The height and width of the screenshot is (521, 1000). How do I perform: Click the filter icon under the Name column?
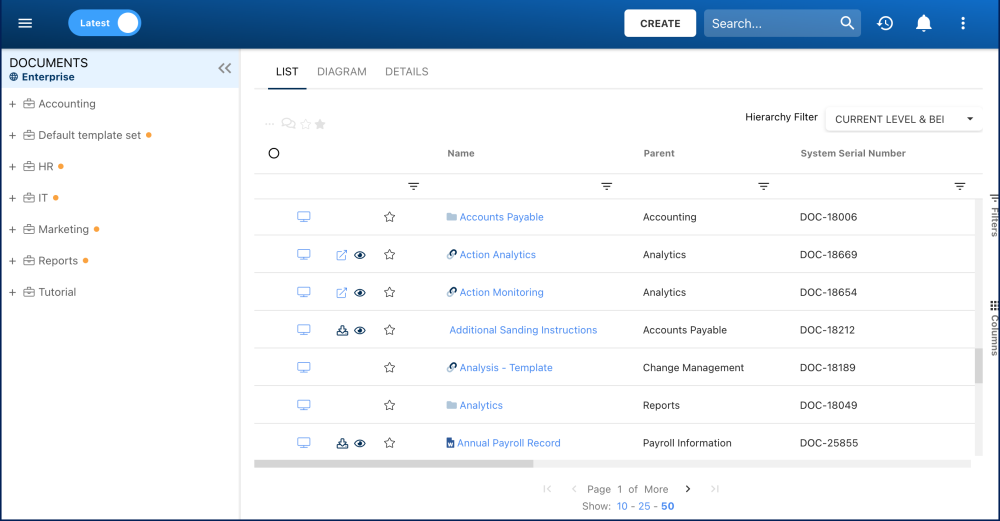coord(606,187)
